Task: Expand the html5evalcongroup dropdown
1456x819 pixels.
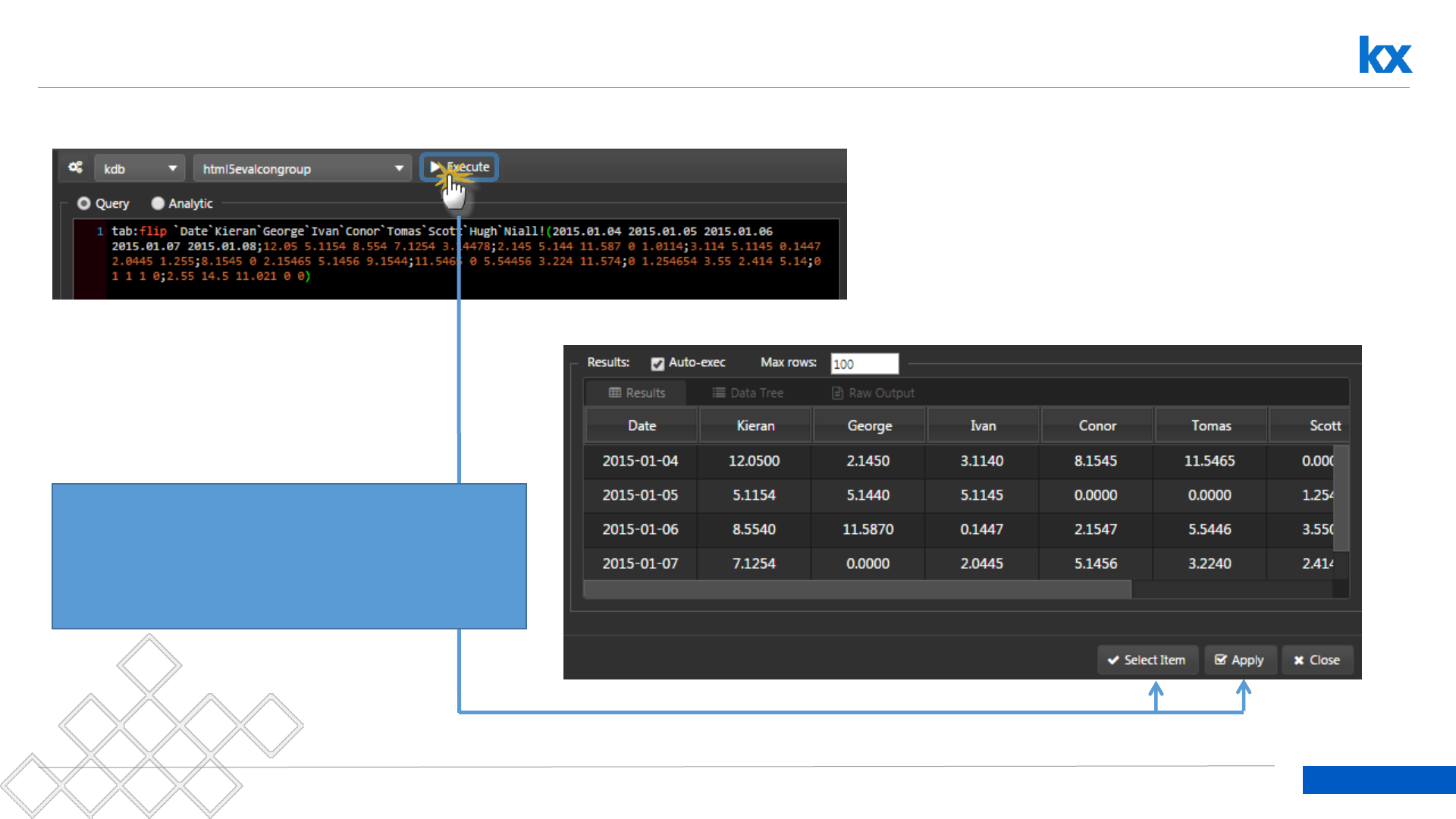Action: tap(302, 168)
